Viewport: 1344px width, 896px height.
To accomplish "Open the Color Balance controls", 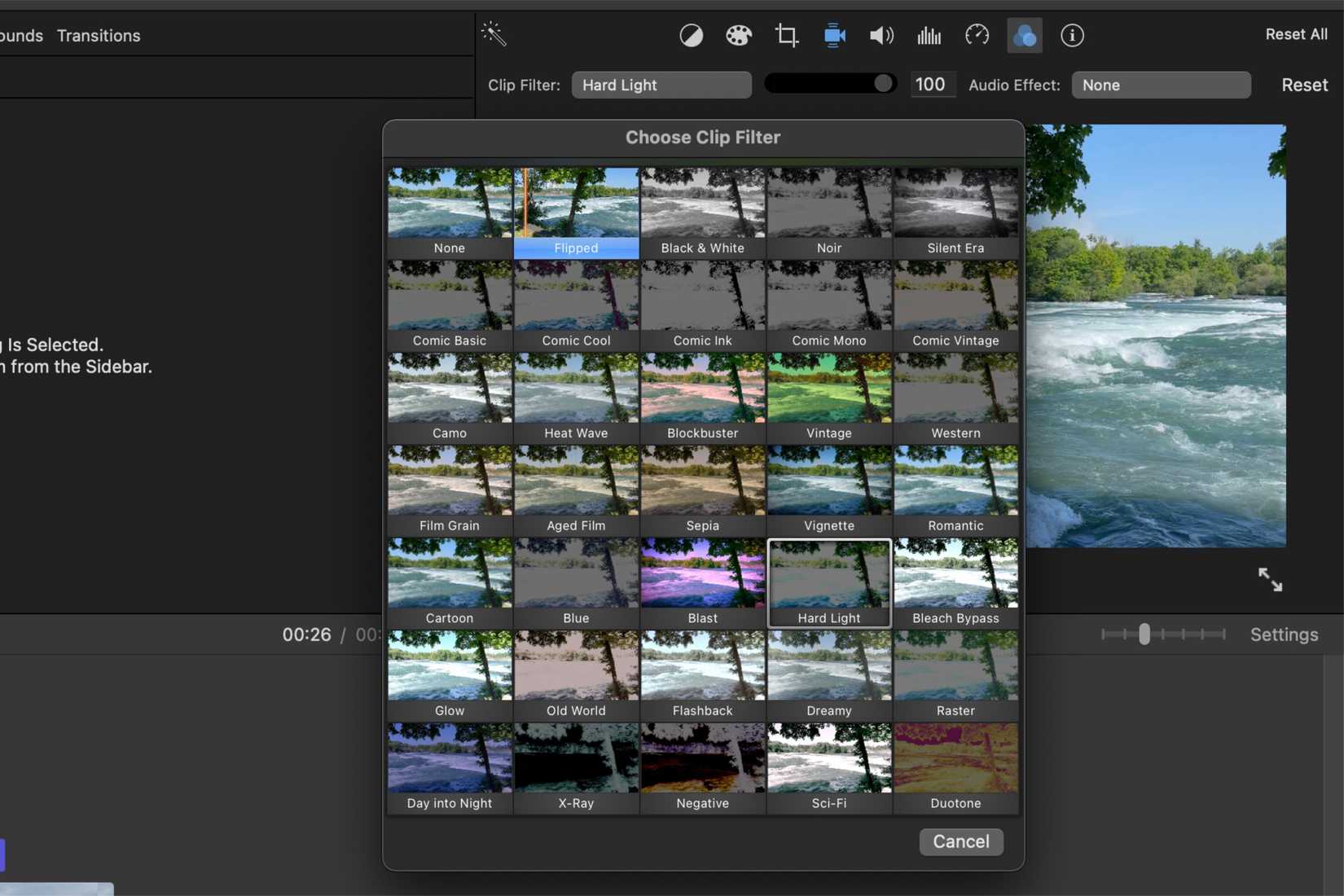I will coord(691,35).
